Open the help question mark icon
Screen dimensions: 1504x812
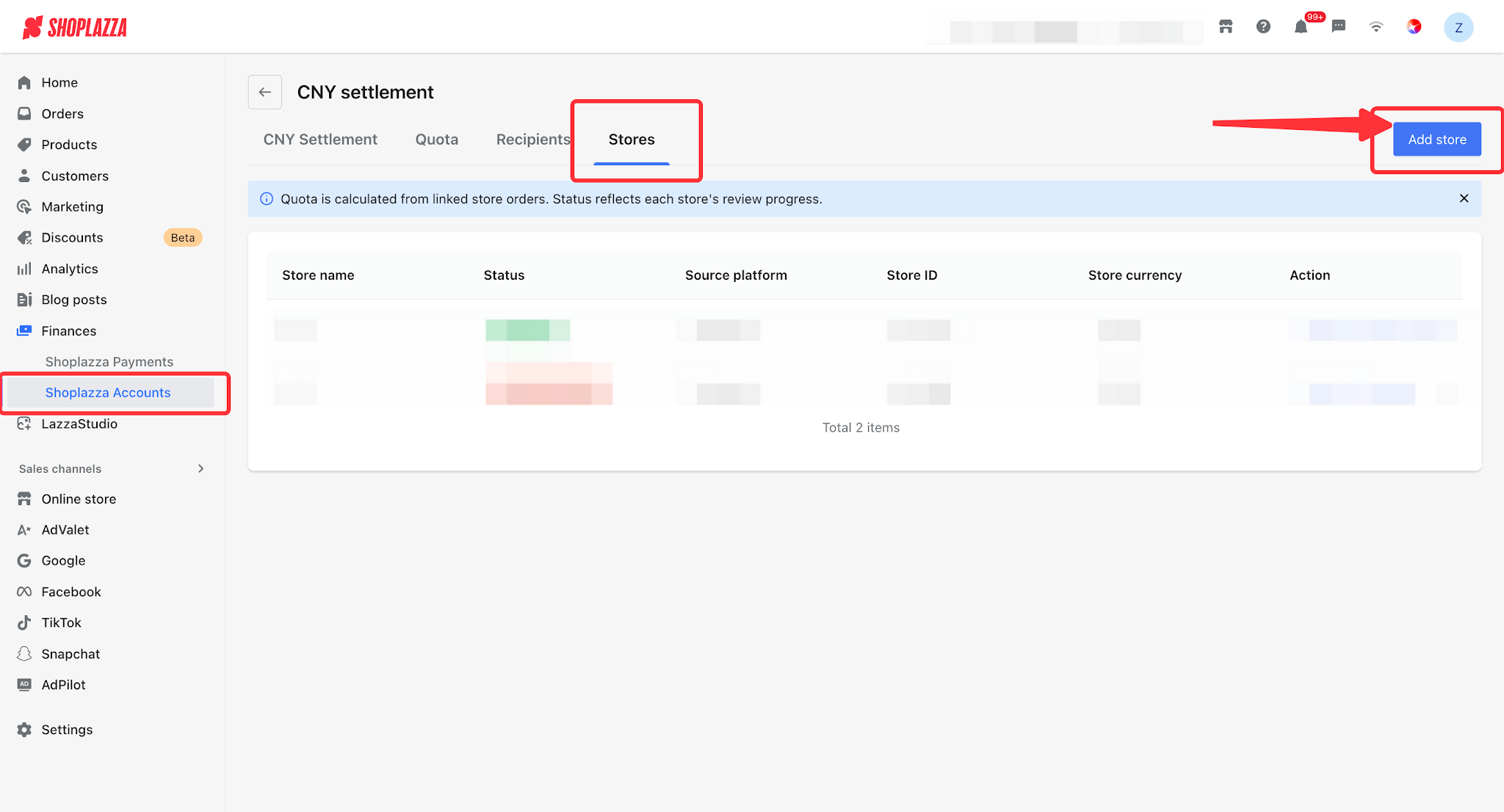point(1263,26)
